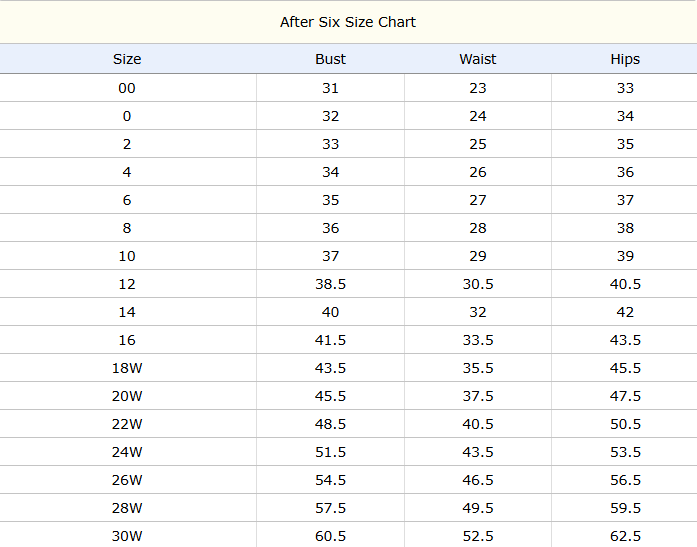Click bust value 41.5 in the size 16 row
This screenshot has width=697, height=547.
[330, 340]
